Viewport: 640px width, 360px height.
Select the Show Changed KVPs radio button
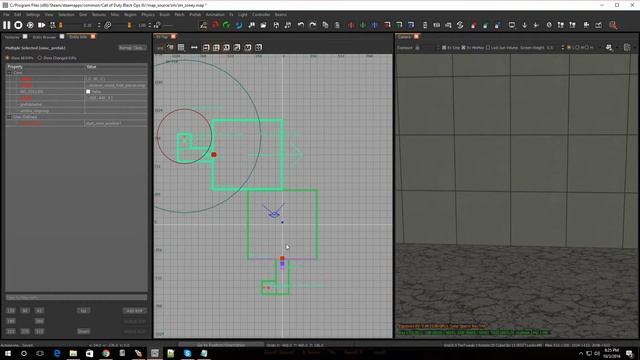(x=40, y=58)
